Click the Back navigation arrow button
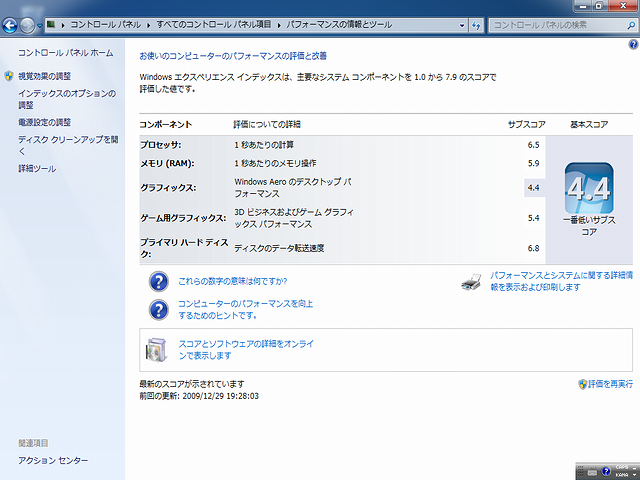The image size is (640, 480). tap(10, 25)
